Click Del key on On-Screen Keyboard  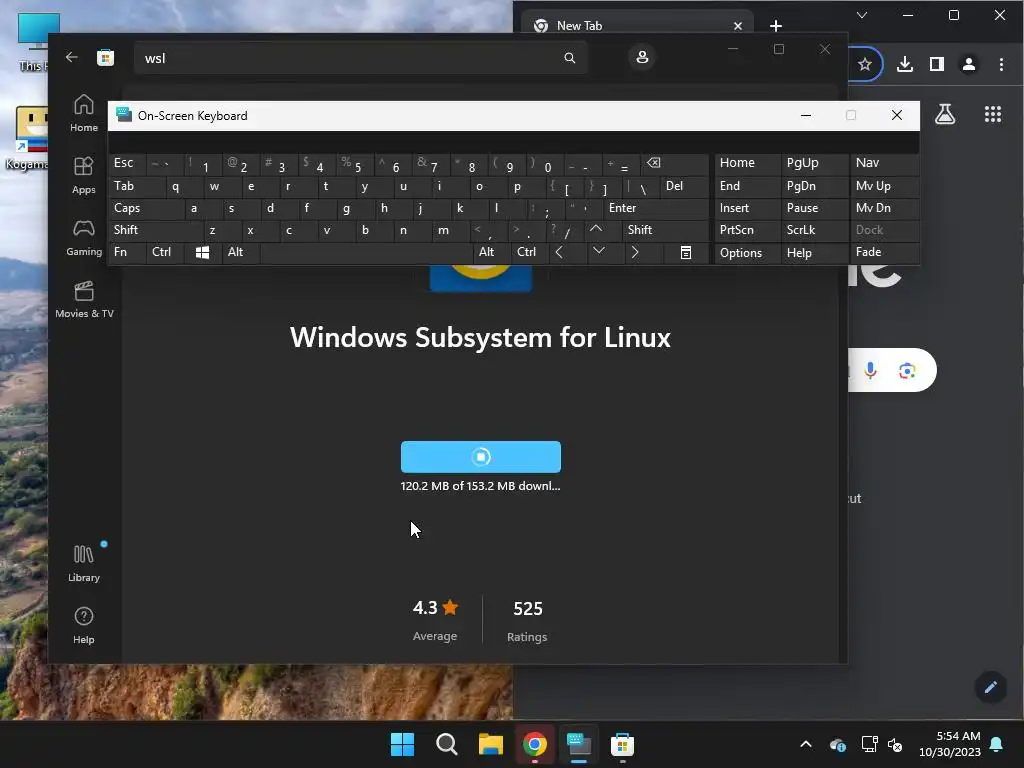684,186
